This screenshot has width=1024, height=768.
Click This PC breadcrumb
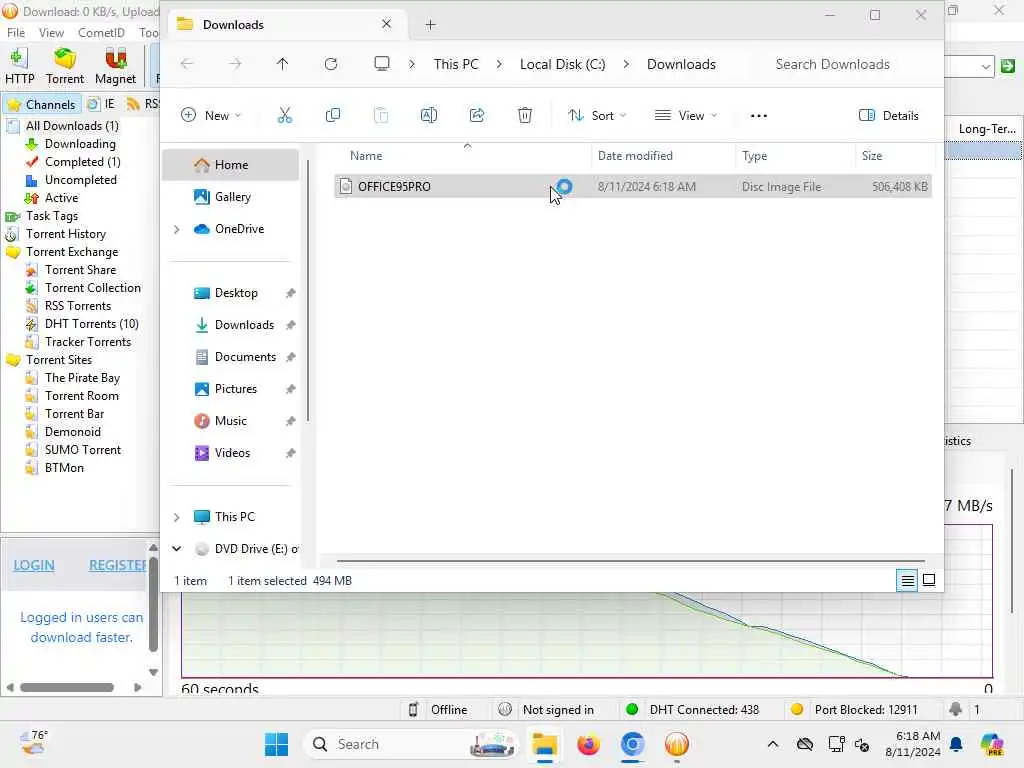coord(456,64)
